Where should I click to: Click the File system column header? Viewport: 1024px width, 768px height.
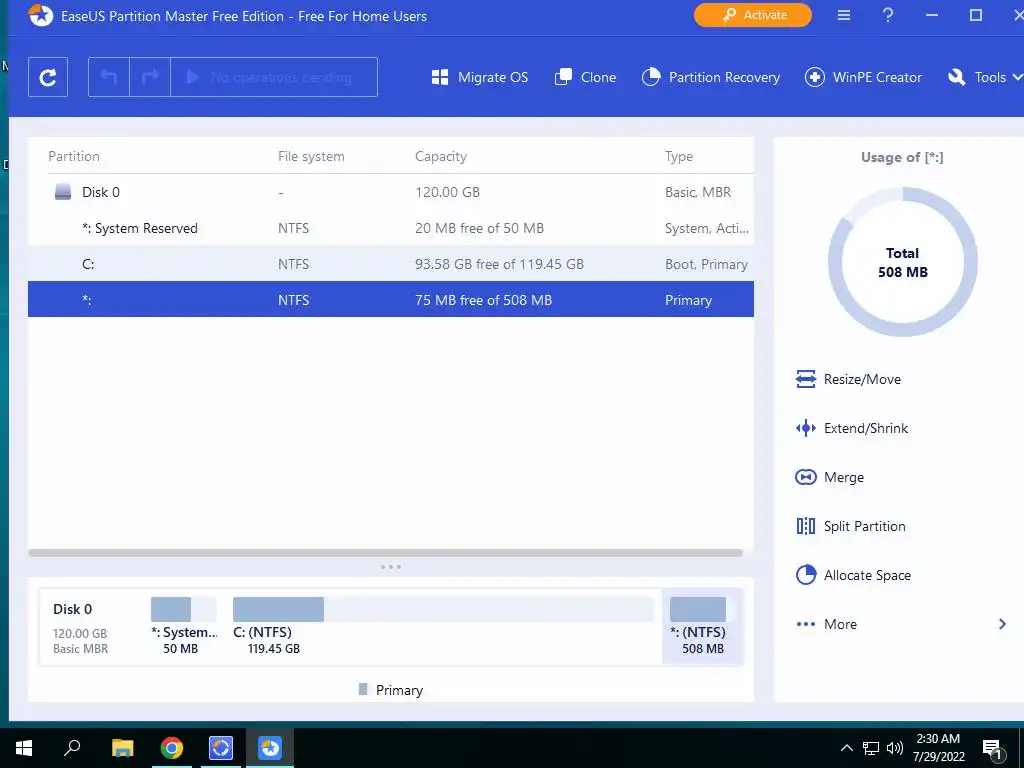tap(311, 156)
